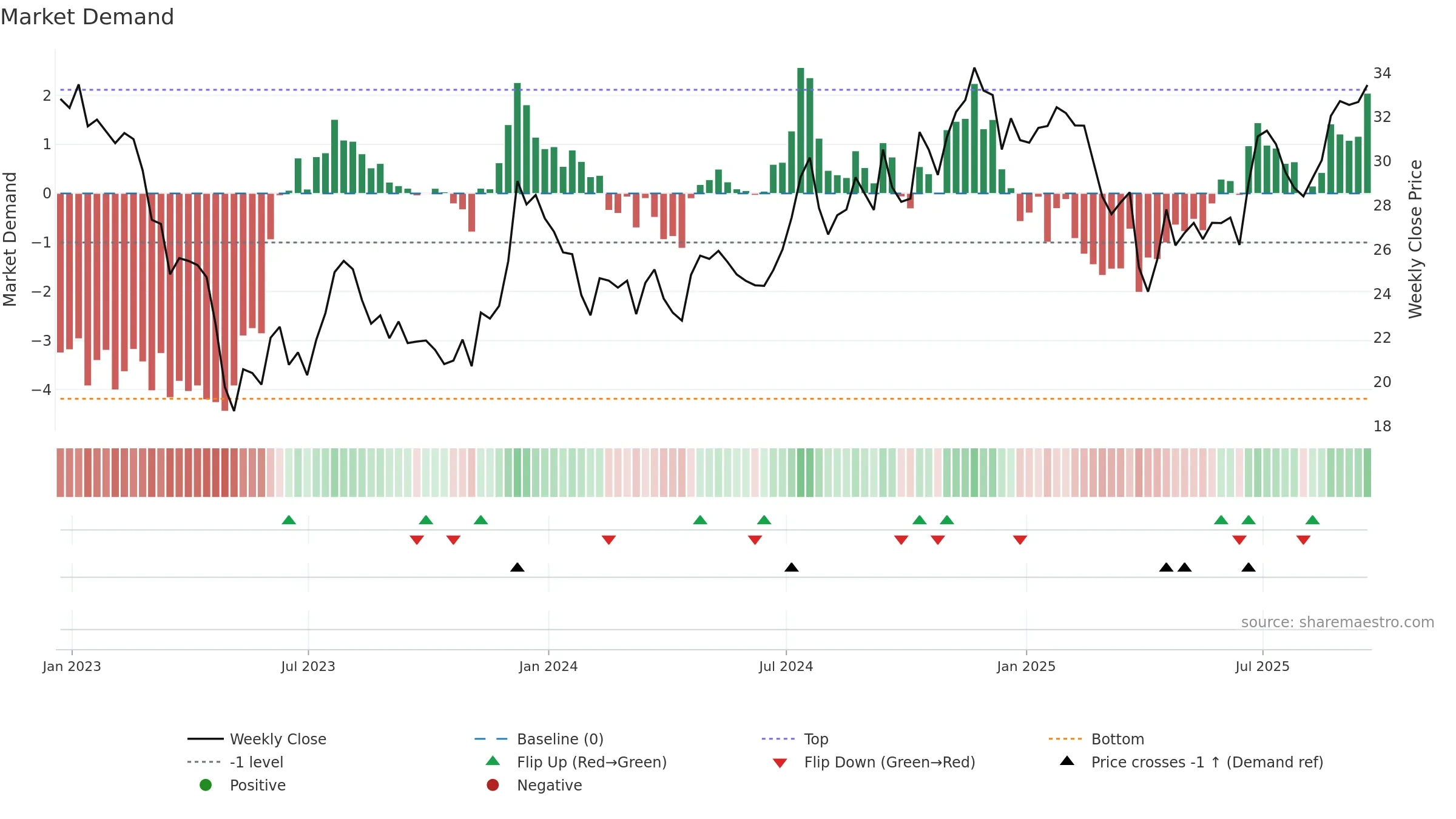Click the tallest green demand bar near Jul 2024
The image size is (1456, 819).
click(x=801, y=130)
